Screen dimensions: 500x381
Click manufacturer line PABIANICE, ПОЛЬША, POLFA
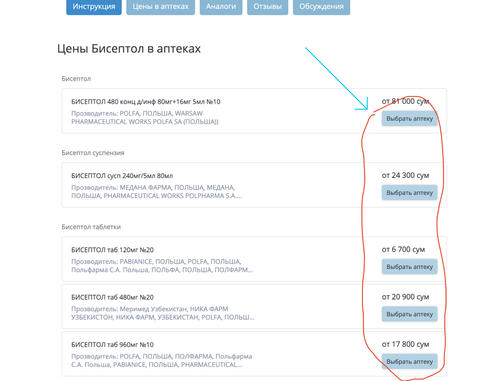(162, 265)
